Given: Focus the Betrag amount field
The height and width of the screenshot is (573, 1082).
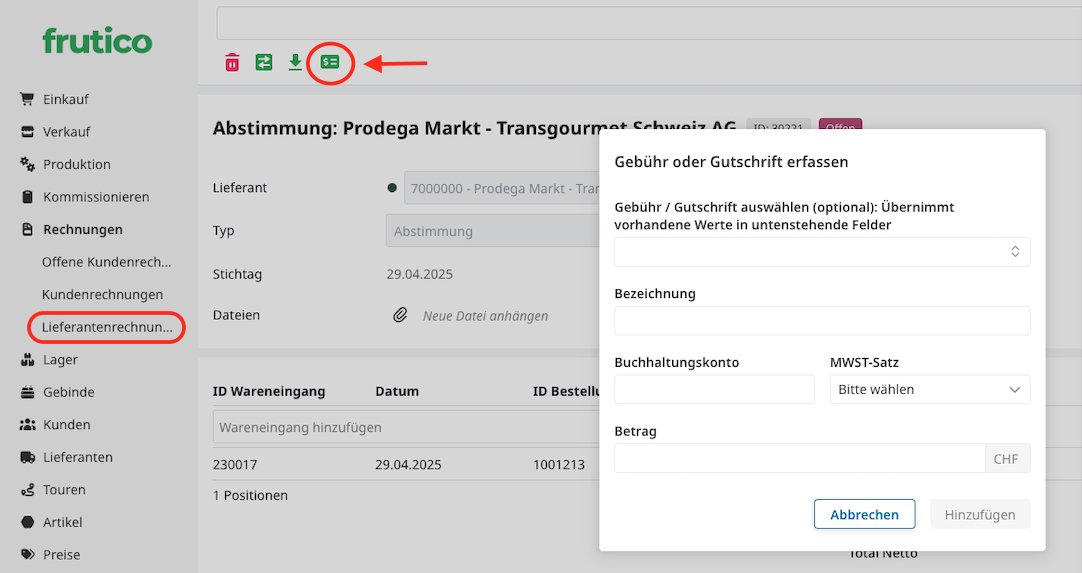Looking at the screenshot, I should 799,459.
